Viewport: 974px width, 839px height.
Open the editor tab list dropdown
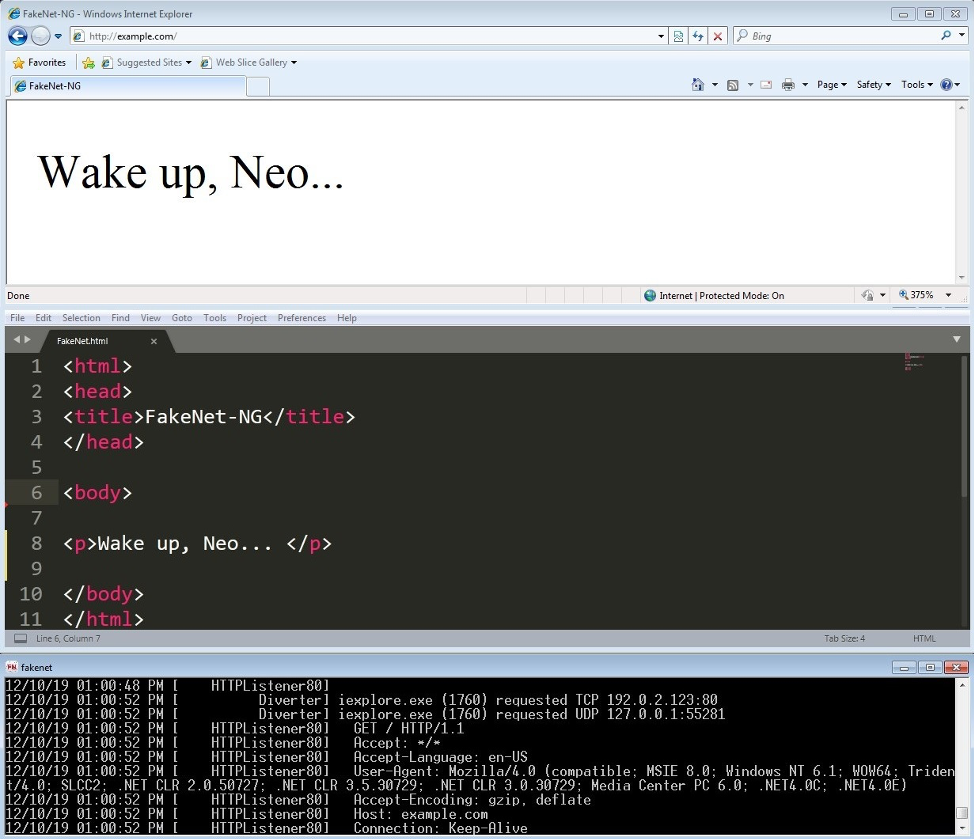click(957, 339)
